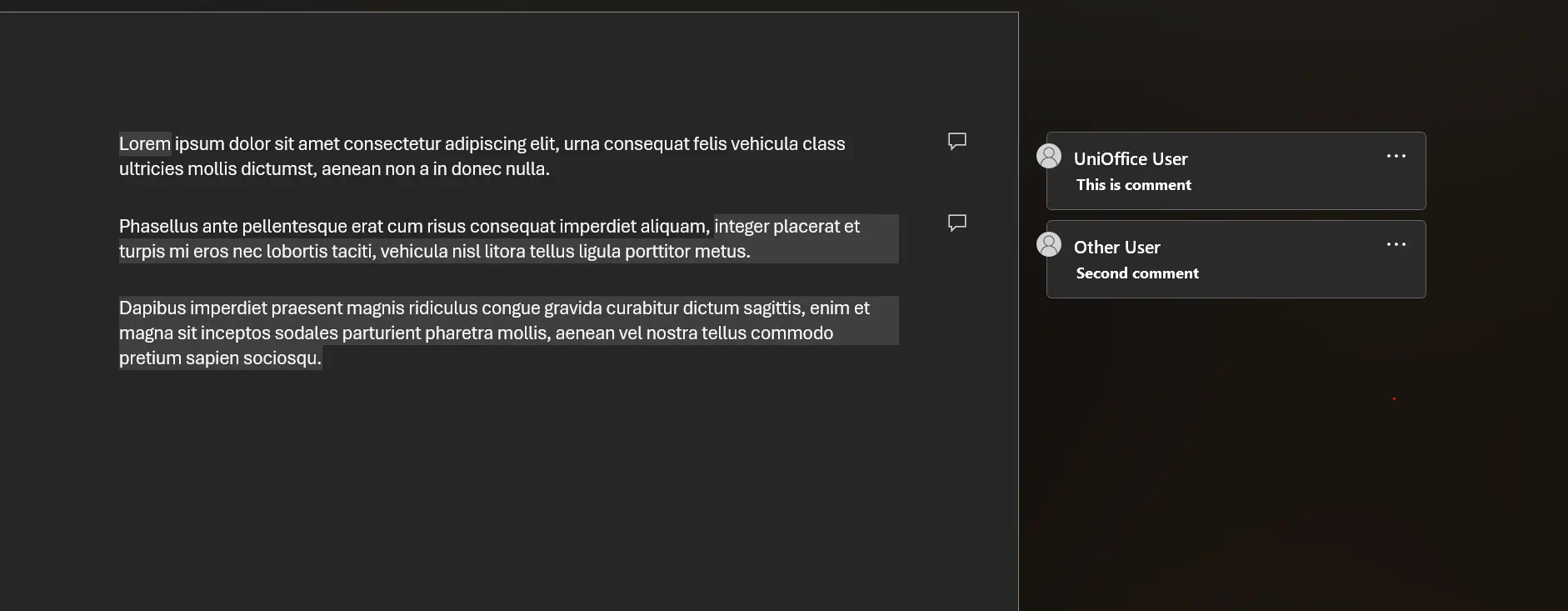Screen dimensions: 1568x611
Task: Open more options for the Other User comment
Action: tap(1396, 243)
